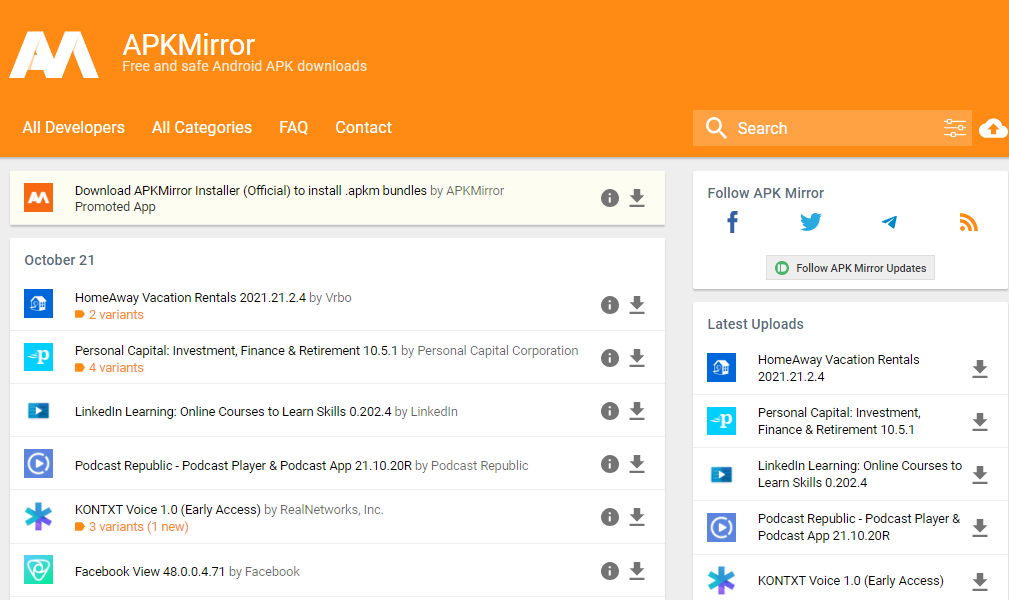Click Personal Capital thumbnail in main list
Screen dimensions: 1009x600
click(39, 357)
